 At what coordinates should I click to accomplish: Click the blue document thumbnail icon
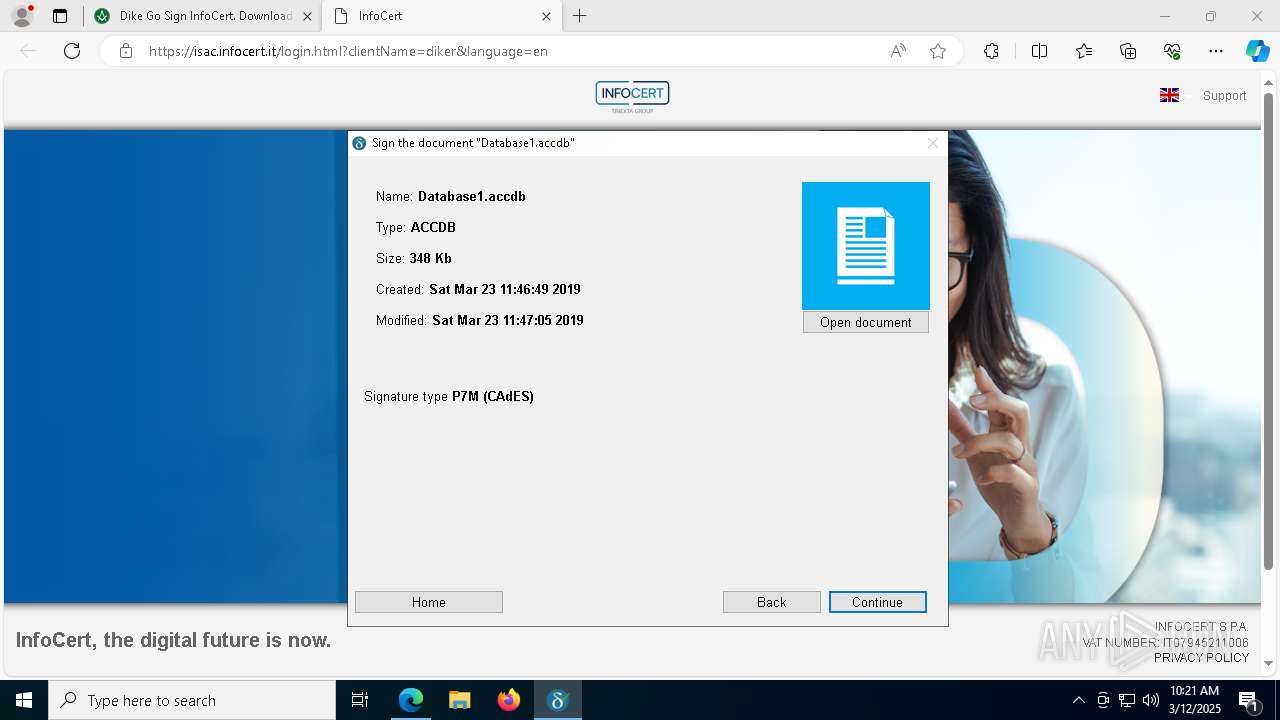(x=866, y=246)
